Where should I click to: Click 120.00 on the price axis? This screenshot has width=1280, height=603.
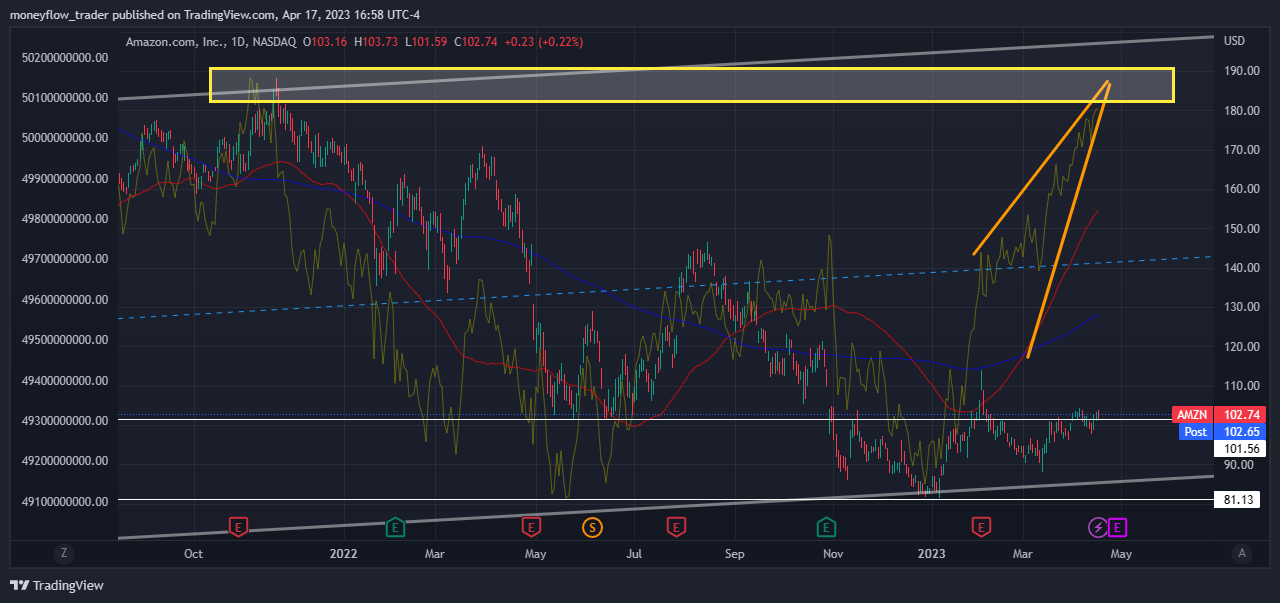(x=1239, y=347)
